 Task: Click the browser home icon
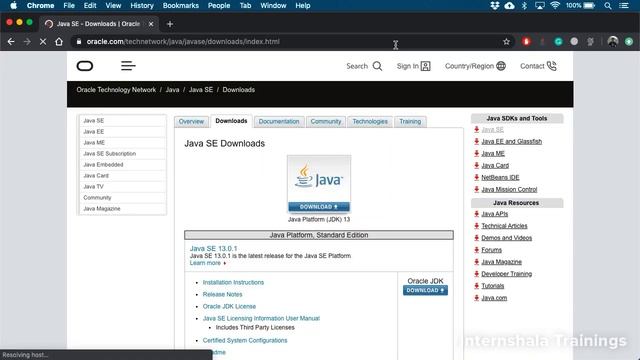tap(59, 42)
